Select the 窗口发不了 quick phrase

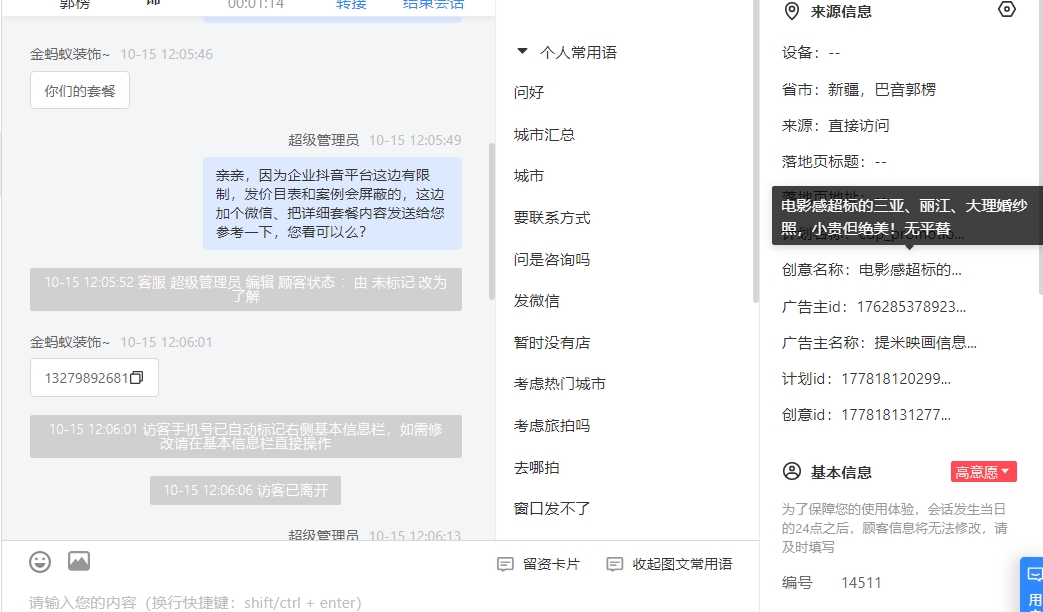(x=551, y=509)
